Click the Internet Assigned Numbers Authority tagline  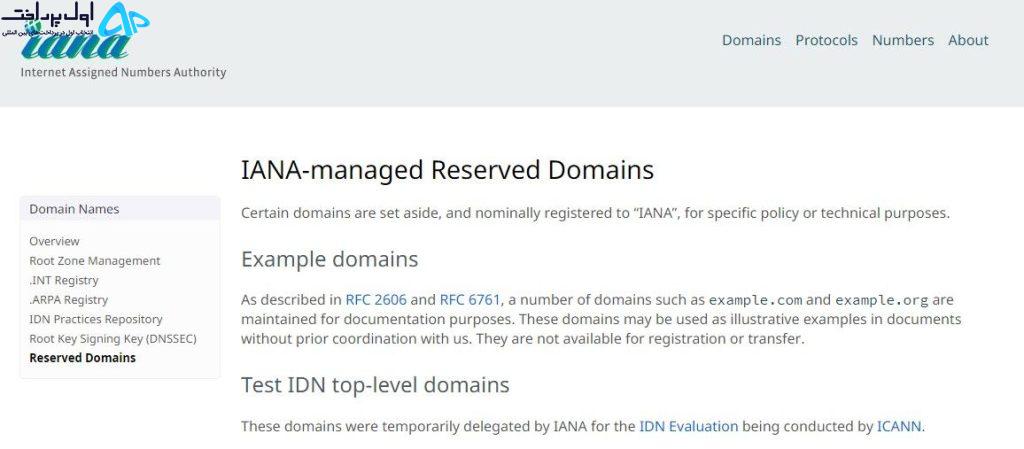pyautogui.click(x=123, y=72)
